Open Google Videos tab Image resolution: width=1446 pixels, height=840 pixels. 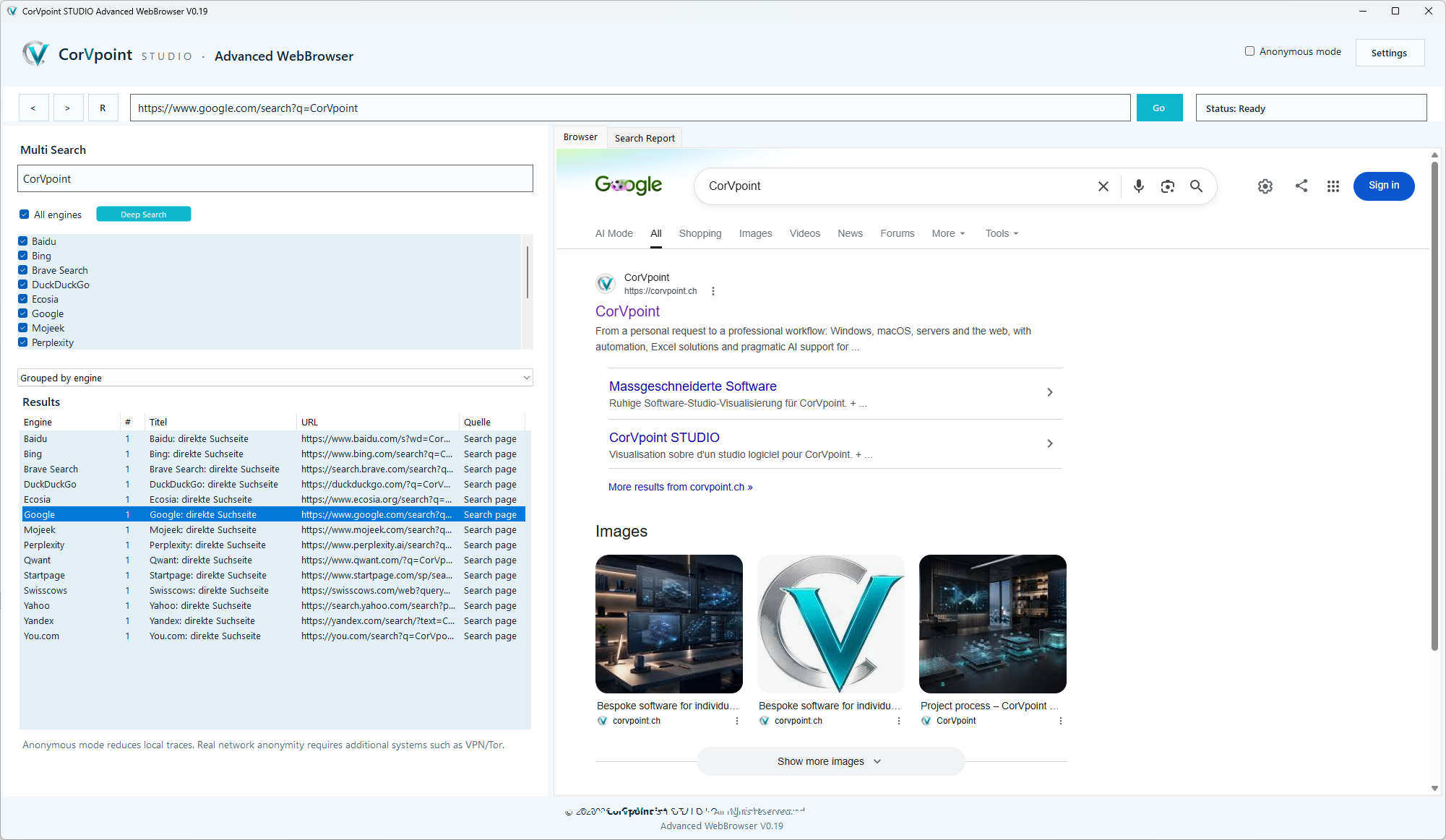click(804, 233)
